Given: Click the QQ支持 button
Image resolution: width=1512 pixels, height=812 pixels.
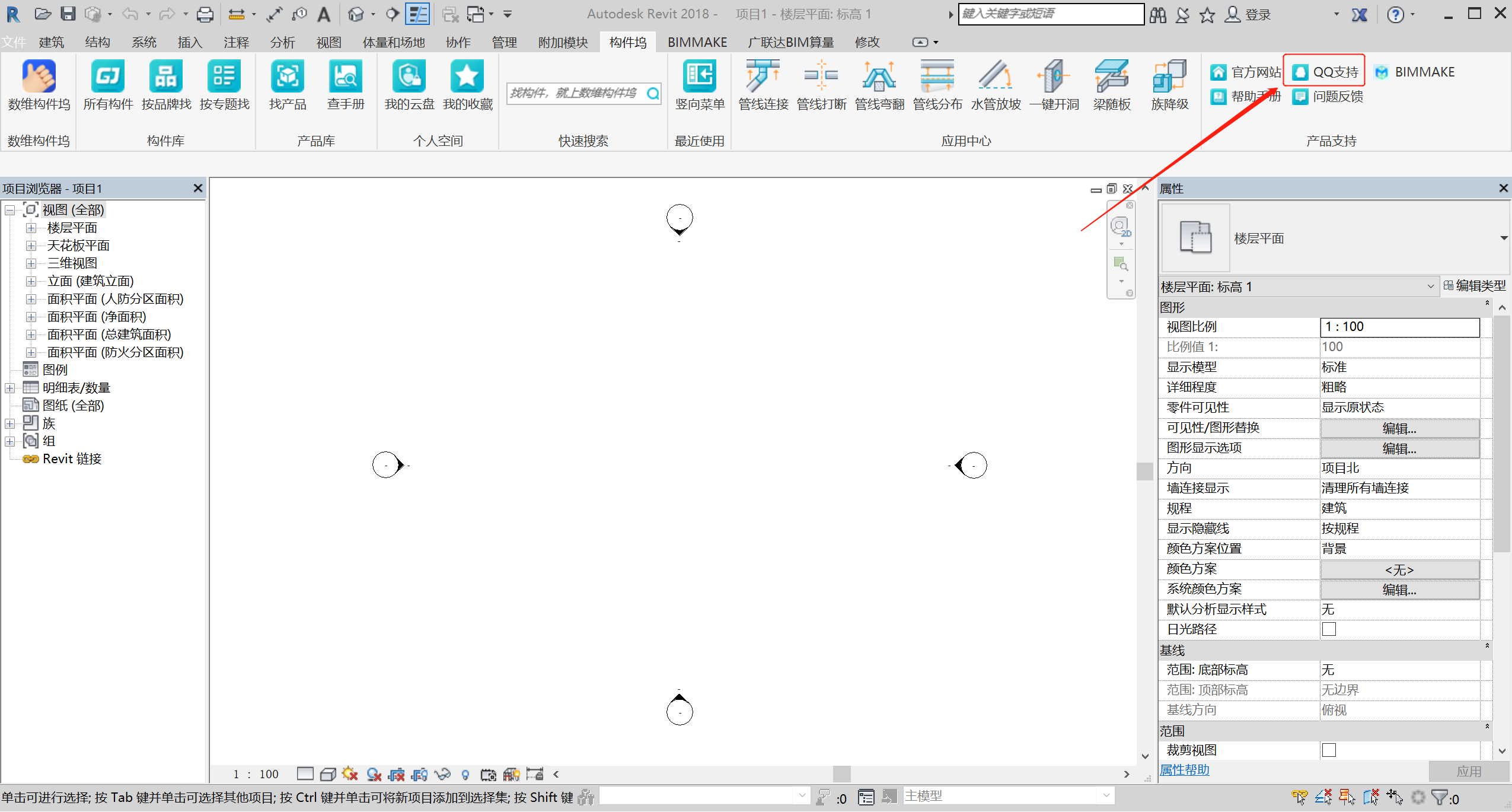Looking at the screenshot, I should [x=1325, y=72].
